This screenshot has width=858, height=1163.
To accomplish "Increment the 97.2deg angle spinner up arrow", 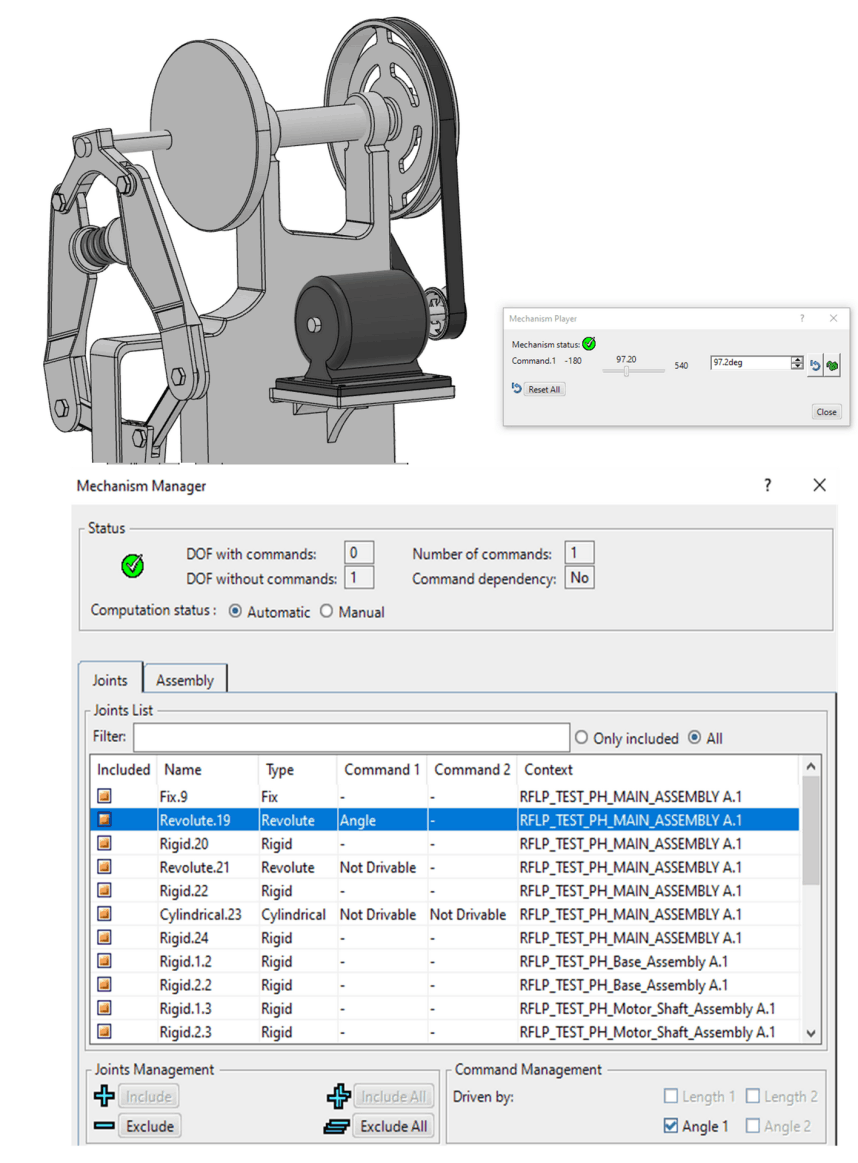I will click(x=797, y=360).
